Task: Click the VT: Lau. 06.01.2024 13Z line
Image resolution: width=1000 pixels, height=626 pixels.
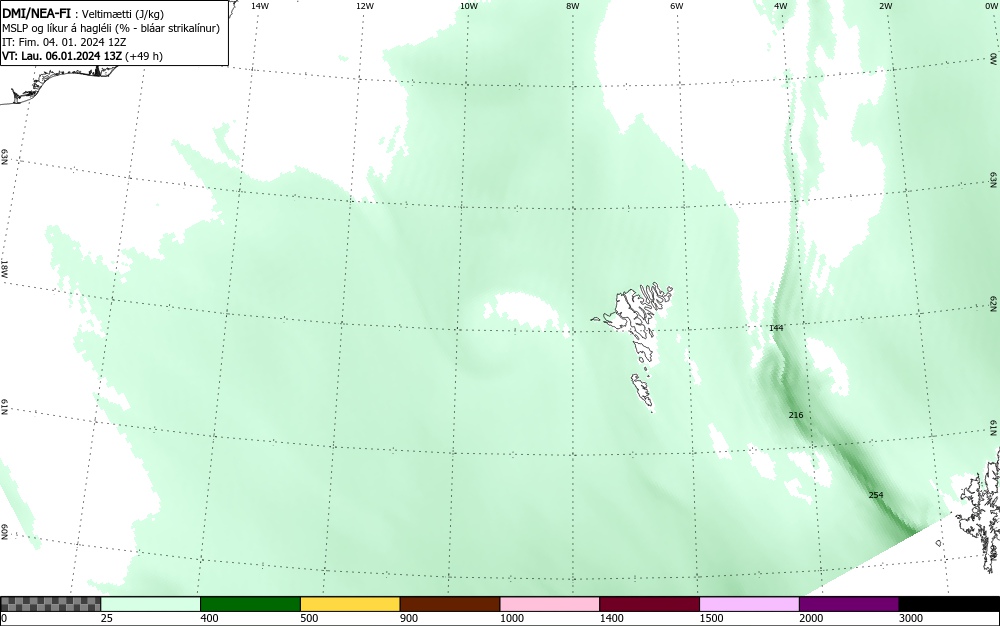Action: point(82,56)
